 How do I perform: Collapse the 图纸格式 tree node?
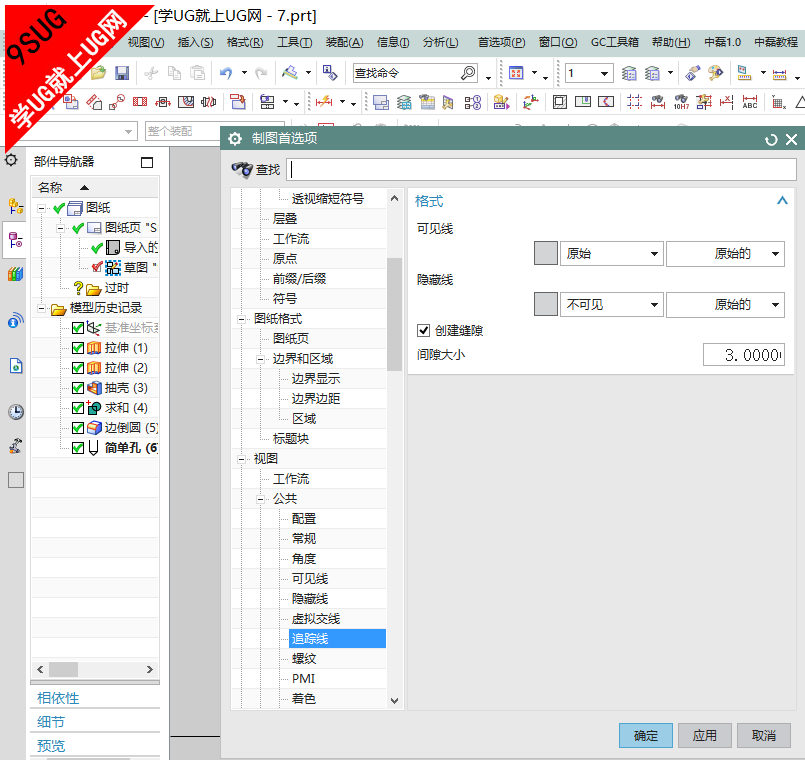click(241, 319)
